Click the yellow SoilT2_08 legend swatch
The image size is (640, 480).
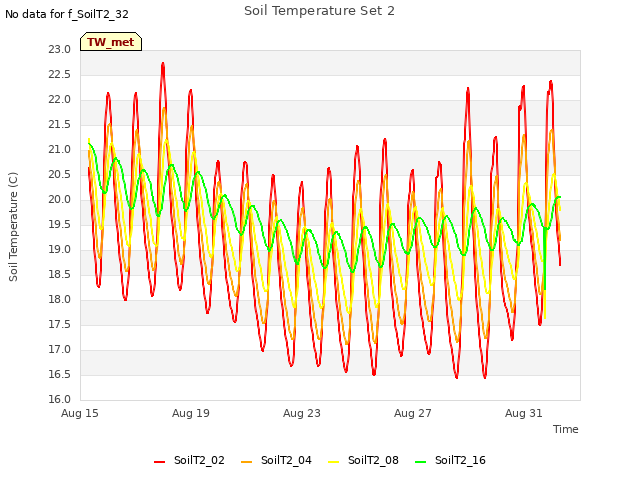click(333, 462)
